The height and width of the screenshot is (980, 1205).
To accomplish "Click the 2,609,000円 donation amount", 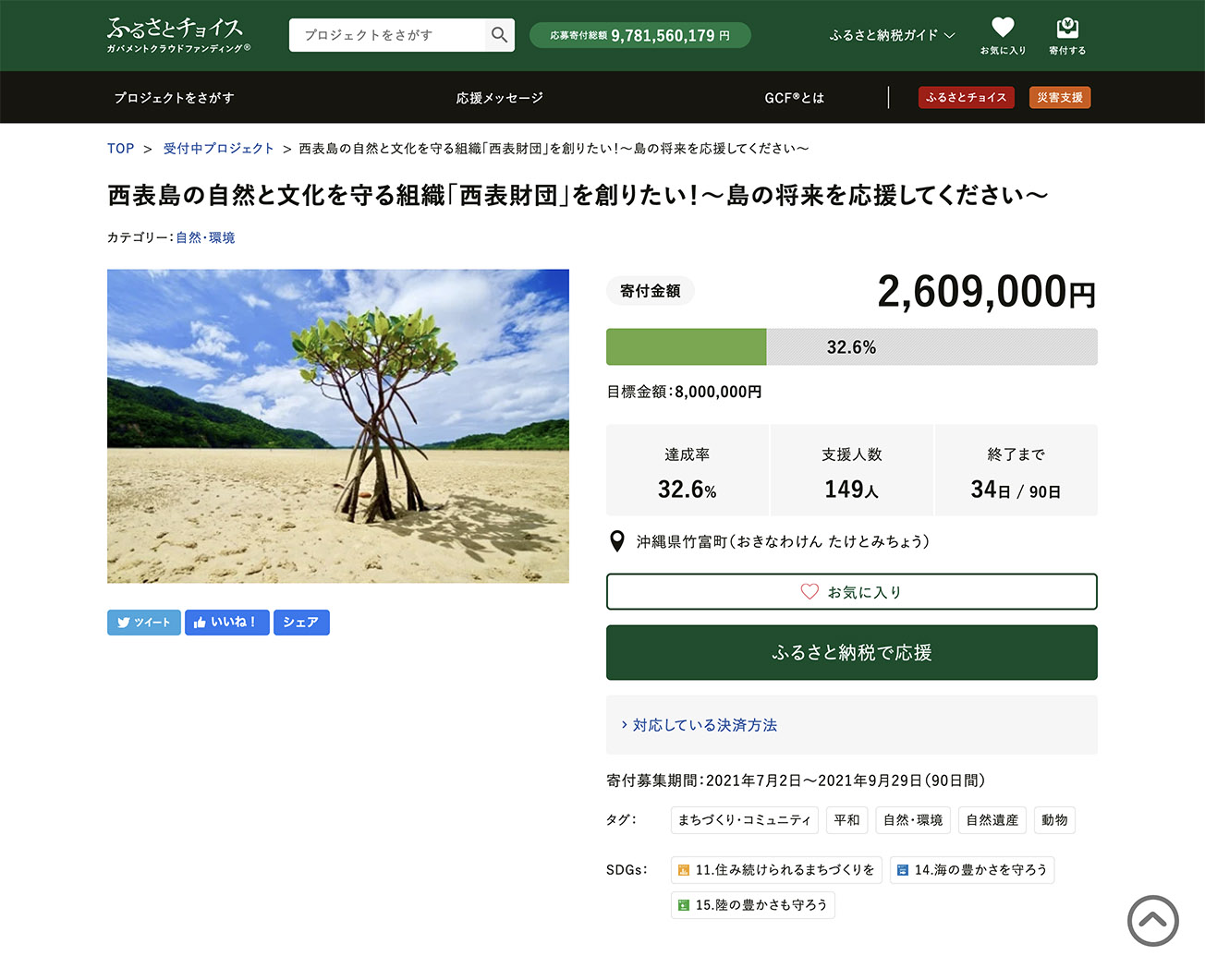I will pyautogui.click(x=987, y=292).
